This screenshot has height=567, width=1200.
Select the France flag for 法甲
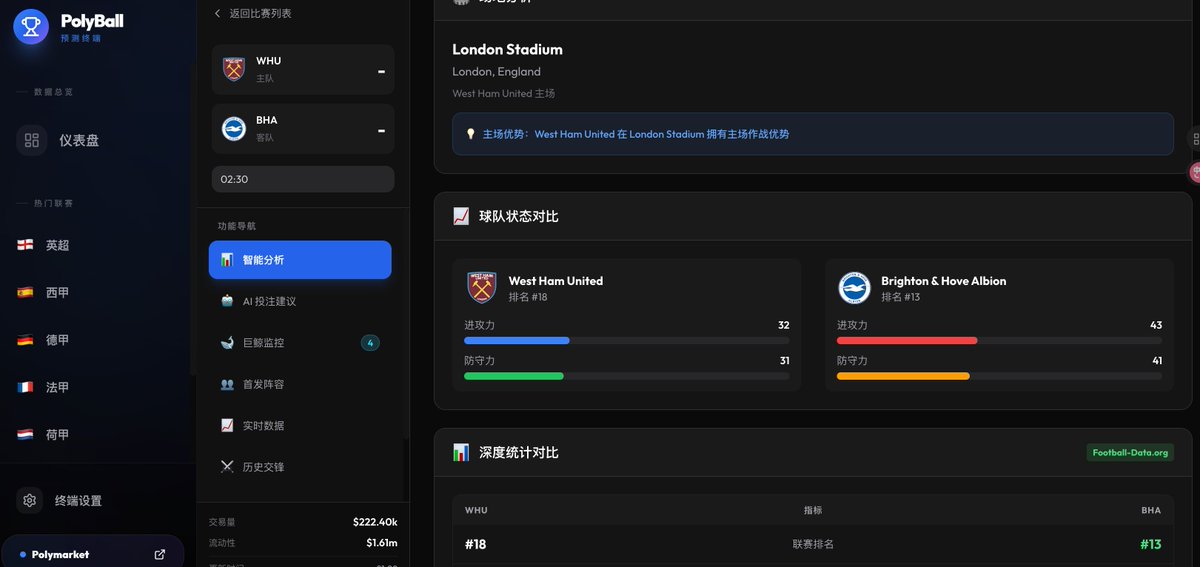point(25,387)
